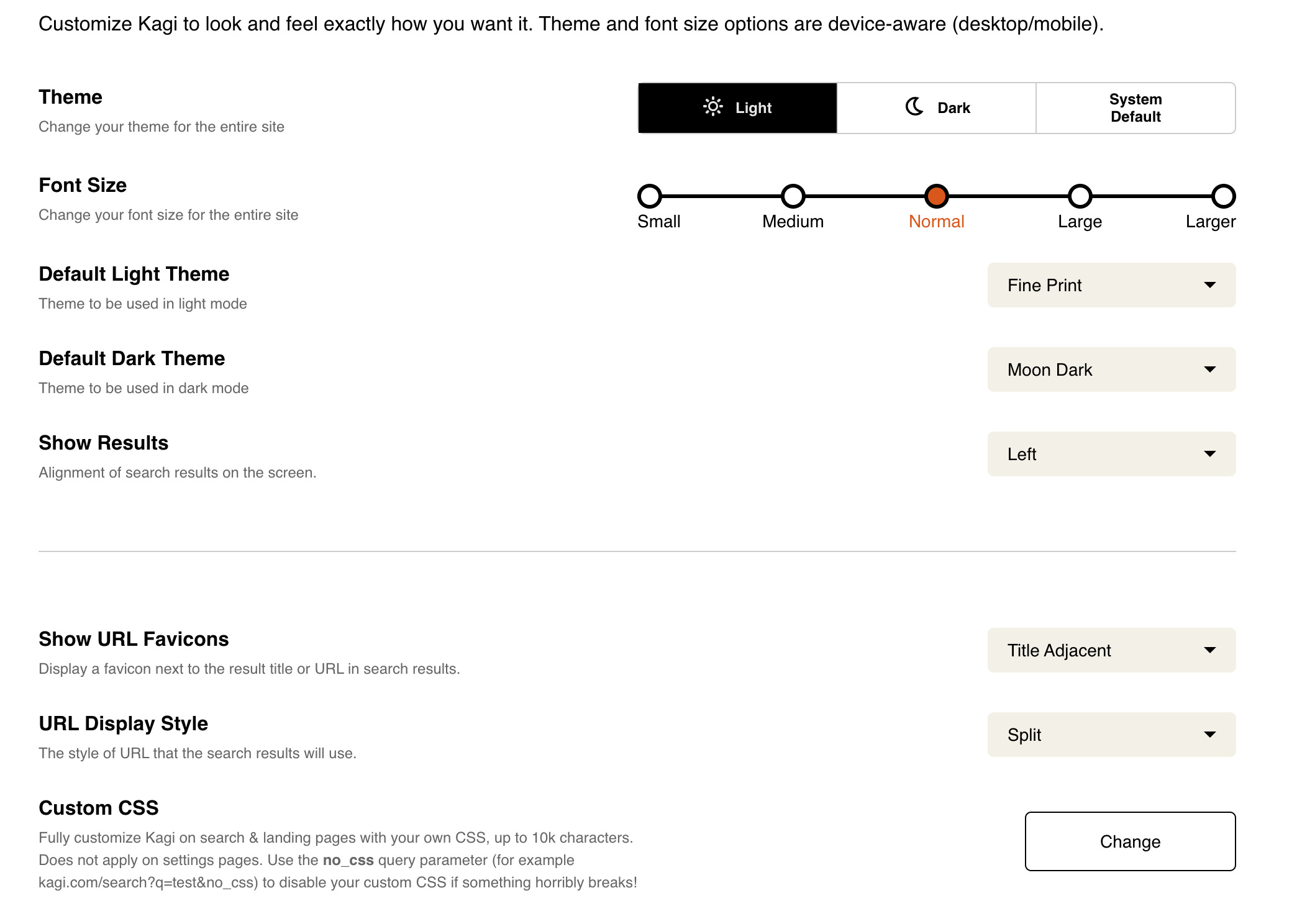This screenshot has width=1297, height=924.
Task: Select the Larger font size radio circle
Action: click(x=1224, y=196)
